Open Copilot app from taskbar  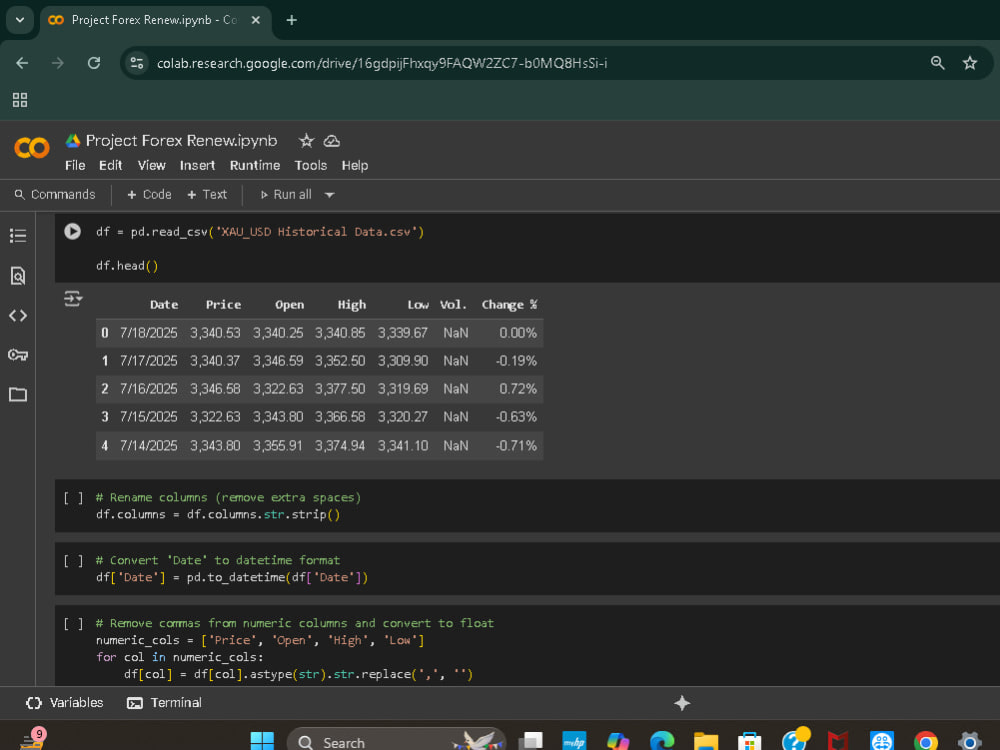[618, 741]
